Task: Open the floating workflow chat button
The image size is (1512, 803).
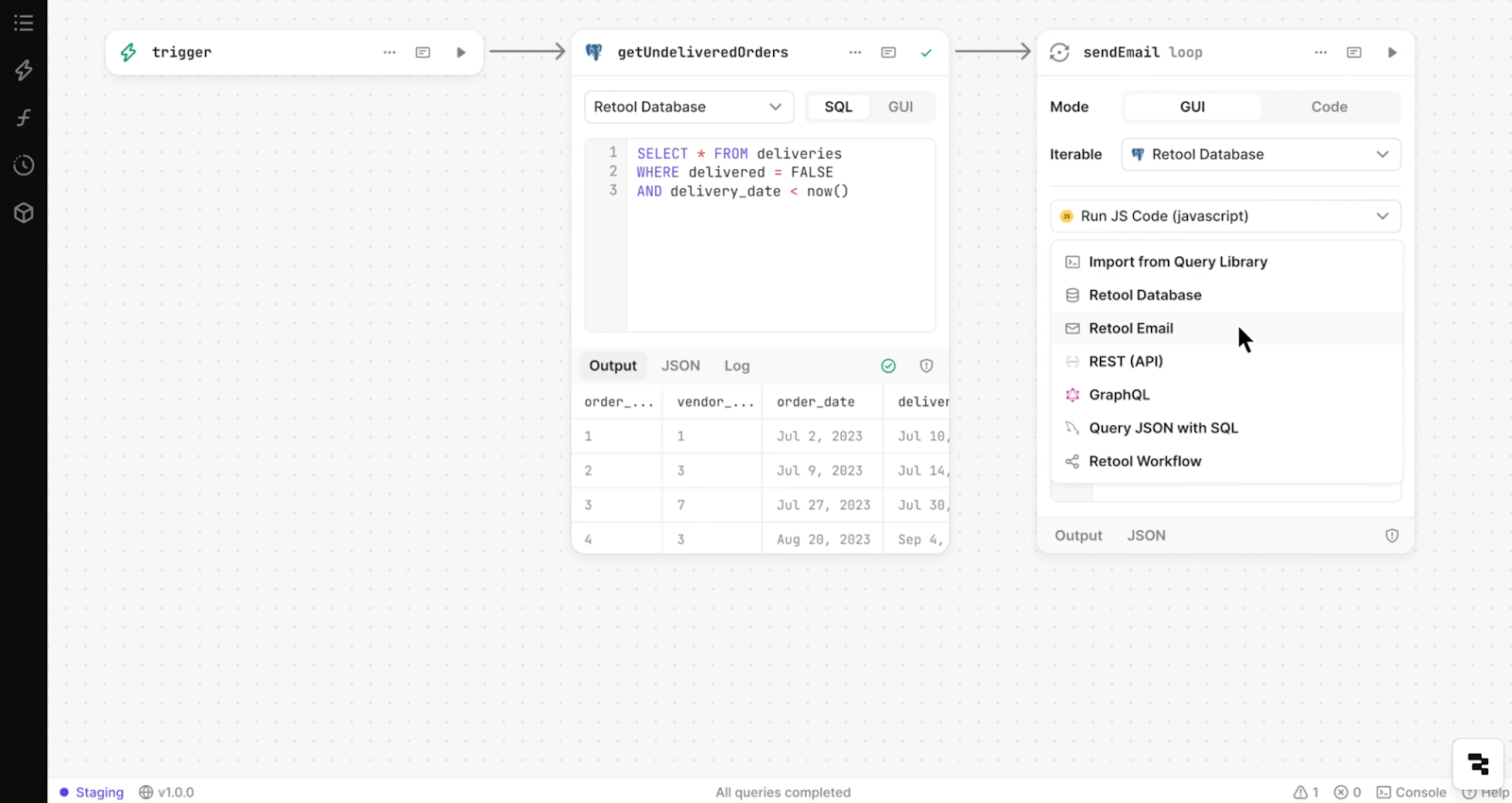Action: 1478,763
